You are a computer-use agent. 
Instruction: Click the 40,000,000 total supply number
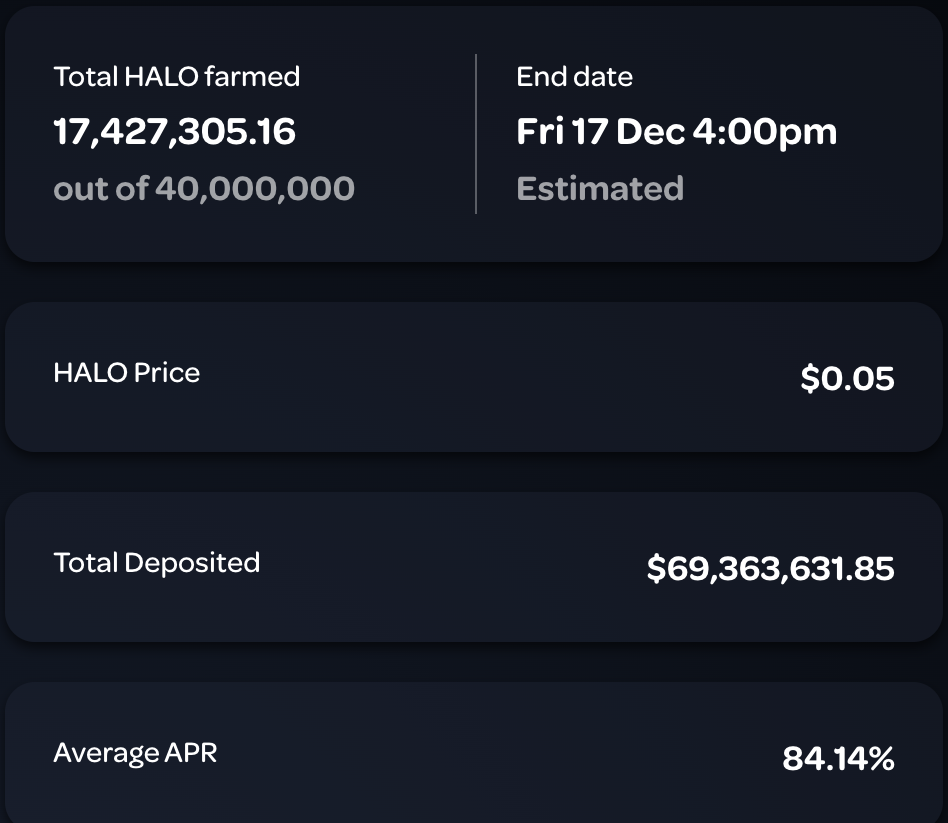(x=254, y=188)
